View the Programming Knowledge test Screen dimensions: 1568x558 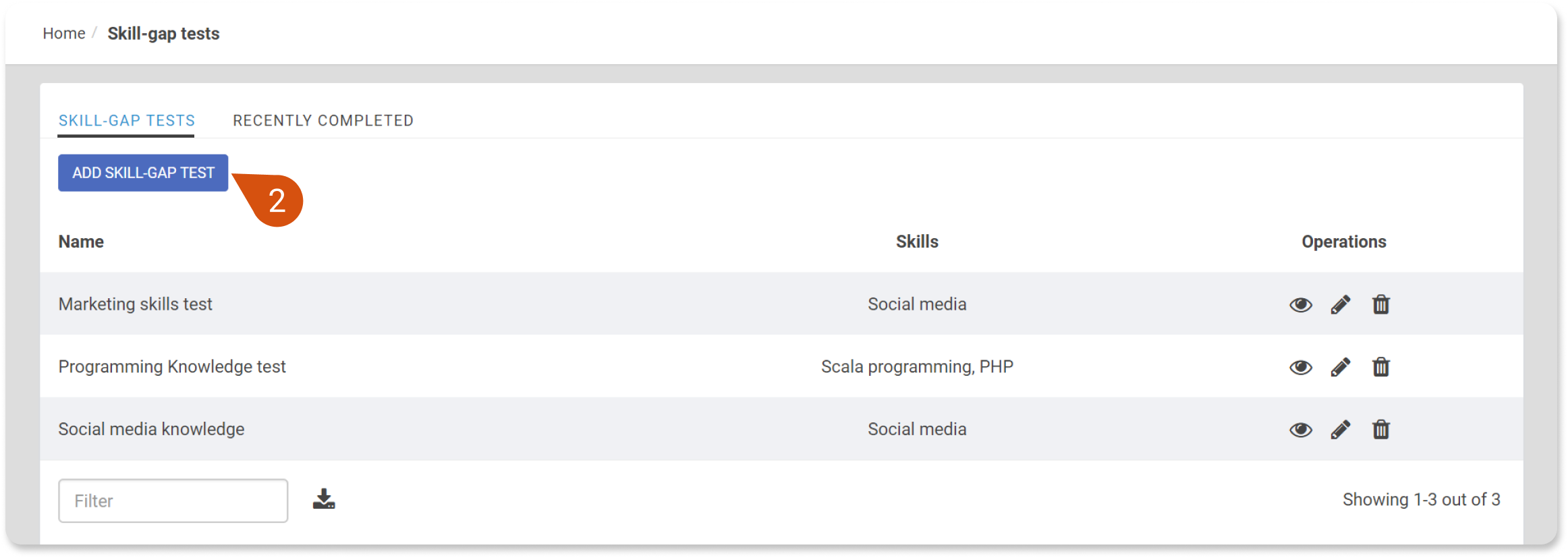coord(1300,367)
